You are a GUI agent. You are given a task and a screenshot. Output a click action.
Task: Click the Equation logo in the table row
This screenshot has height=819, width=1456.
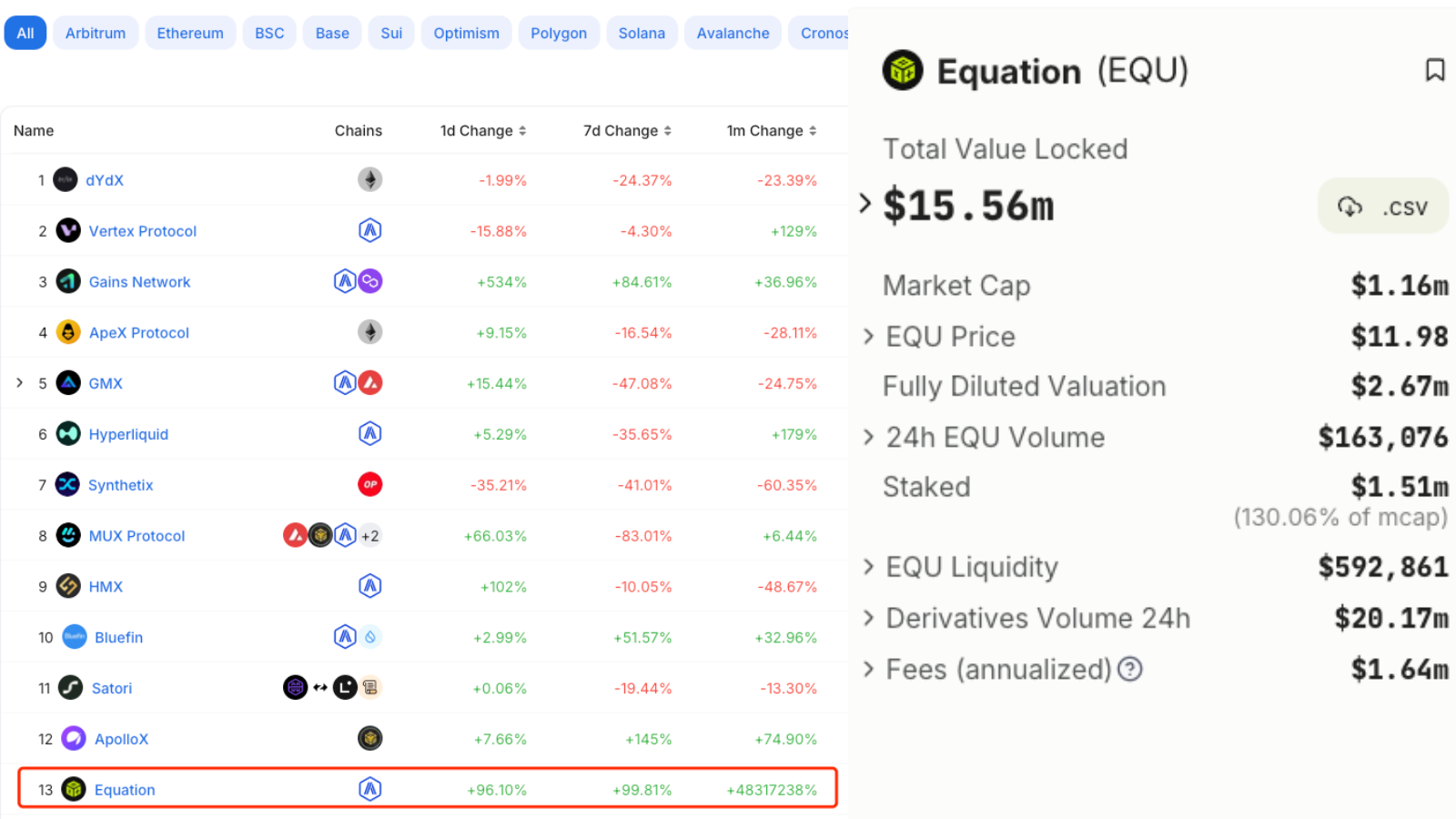coord(74,789)
